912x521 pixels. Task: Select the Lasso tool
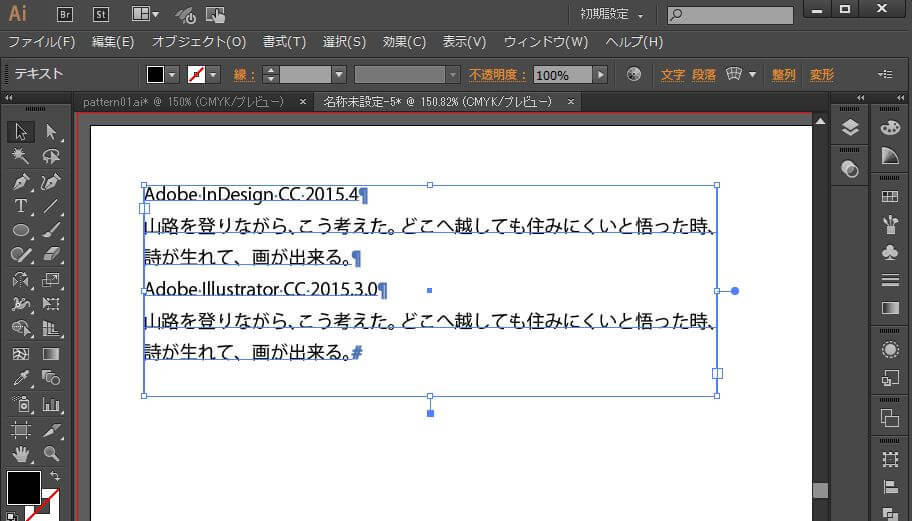(51, 156)
